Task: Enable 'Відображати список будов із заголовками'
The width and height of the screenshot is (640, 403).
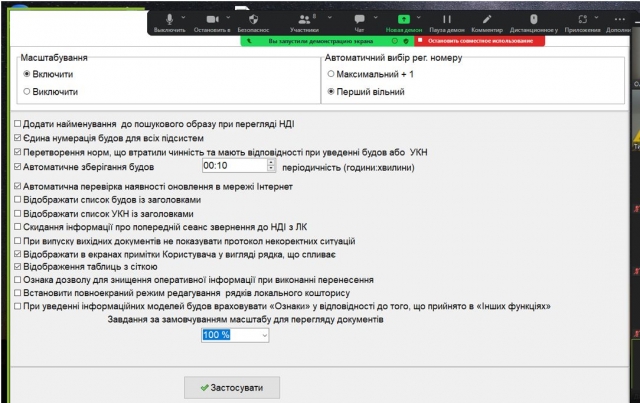Action: (x=18, y=200)
